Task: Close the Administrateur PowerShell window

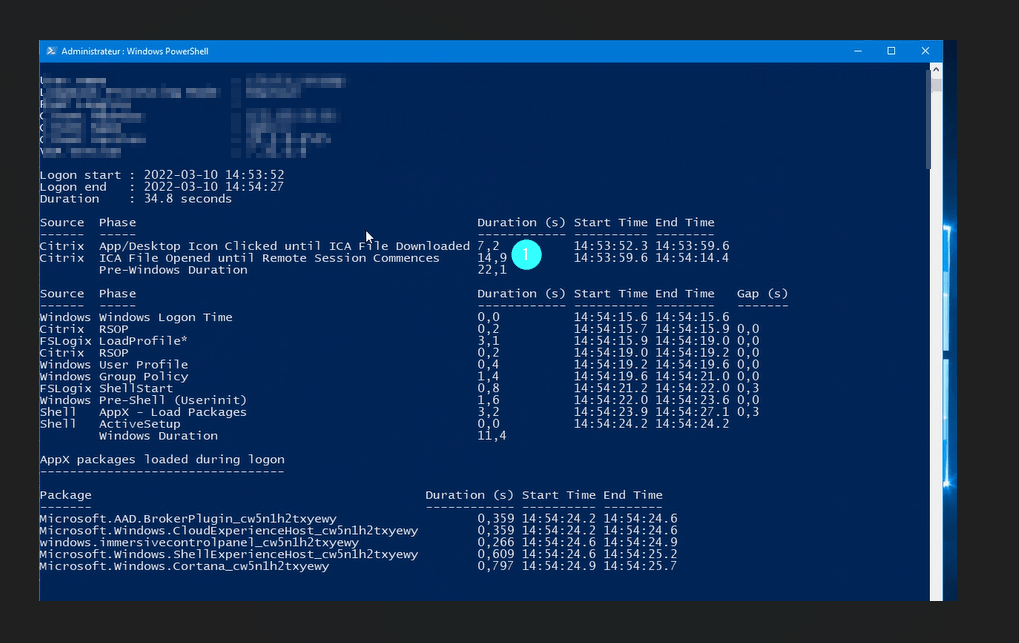Action: [926, 51]
